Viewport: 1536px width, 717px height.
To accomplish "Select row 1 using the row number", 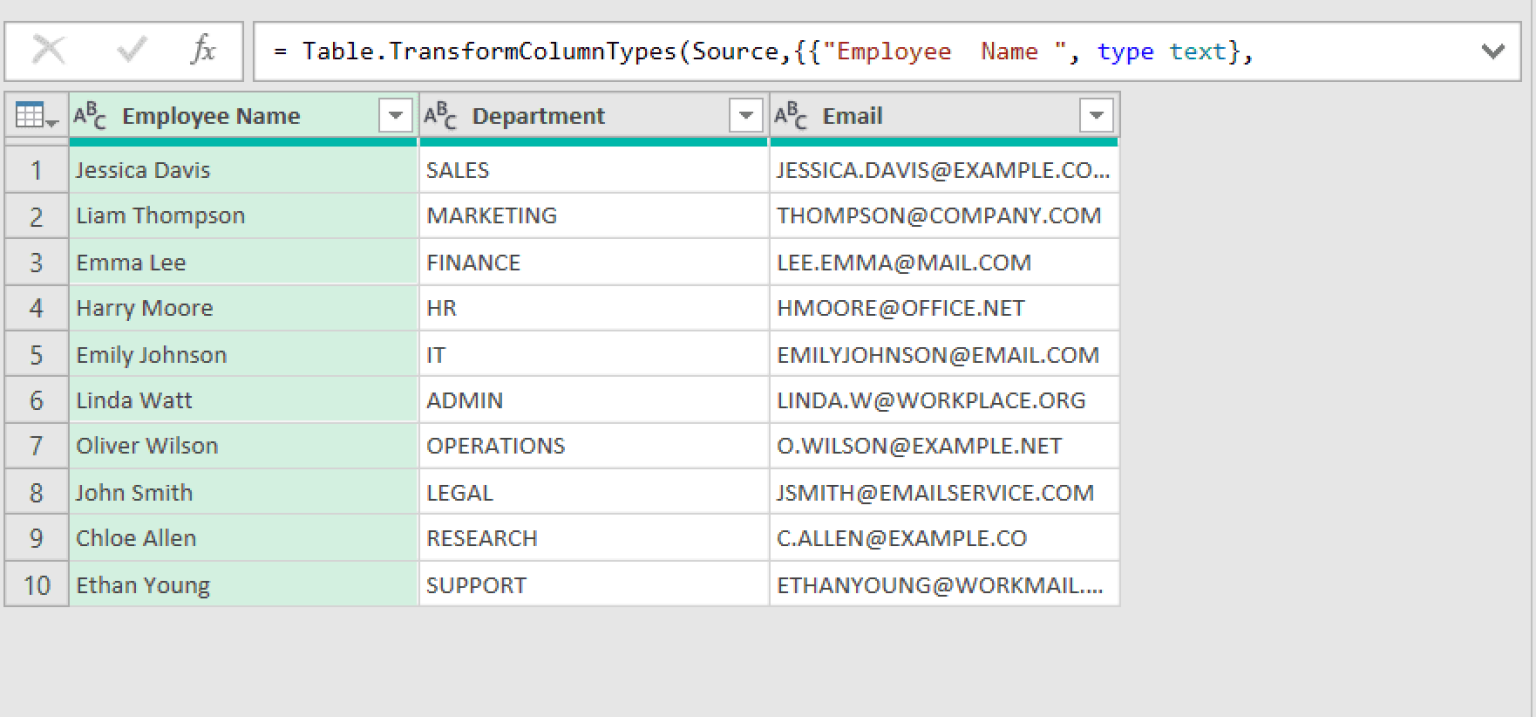I will 35,169.
